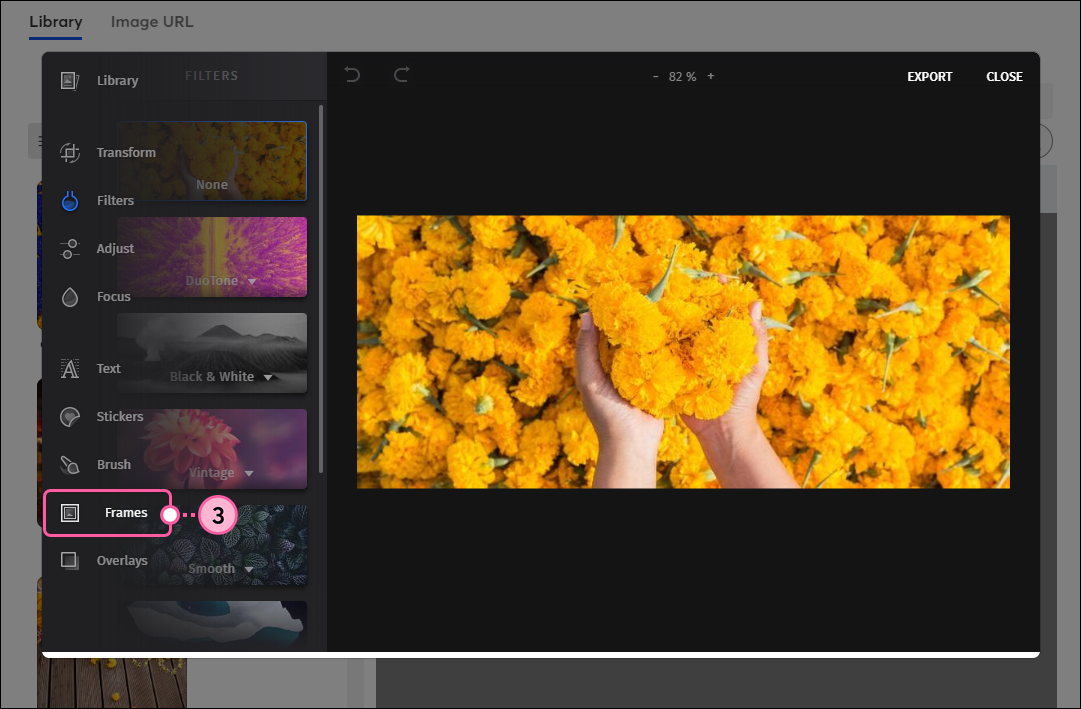This screenshot has height=709, width=1081.
Task: Undo the last edit
Action: pos(352,74)
